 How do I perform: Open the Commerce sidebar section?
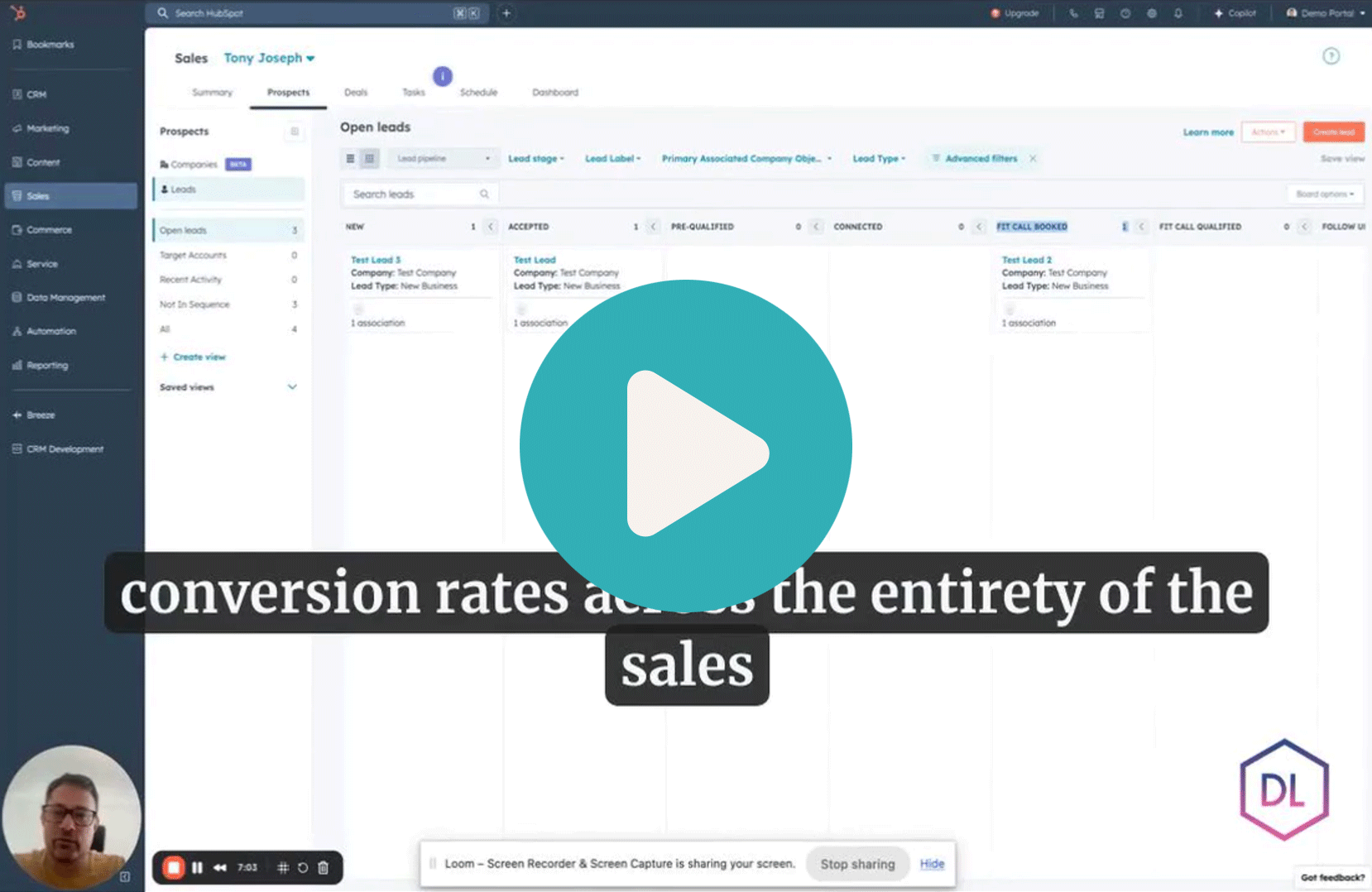point(42,230)
